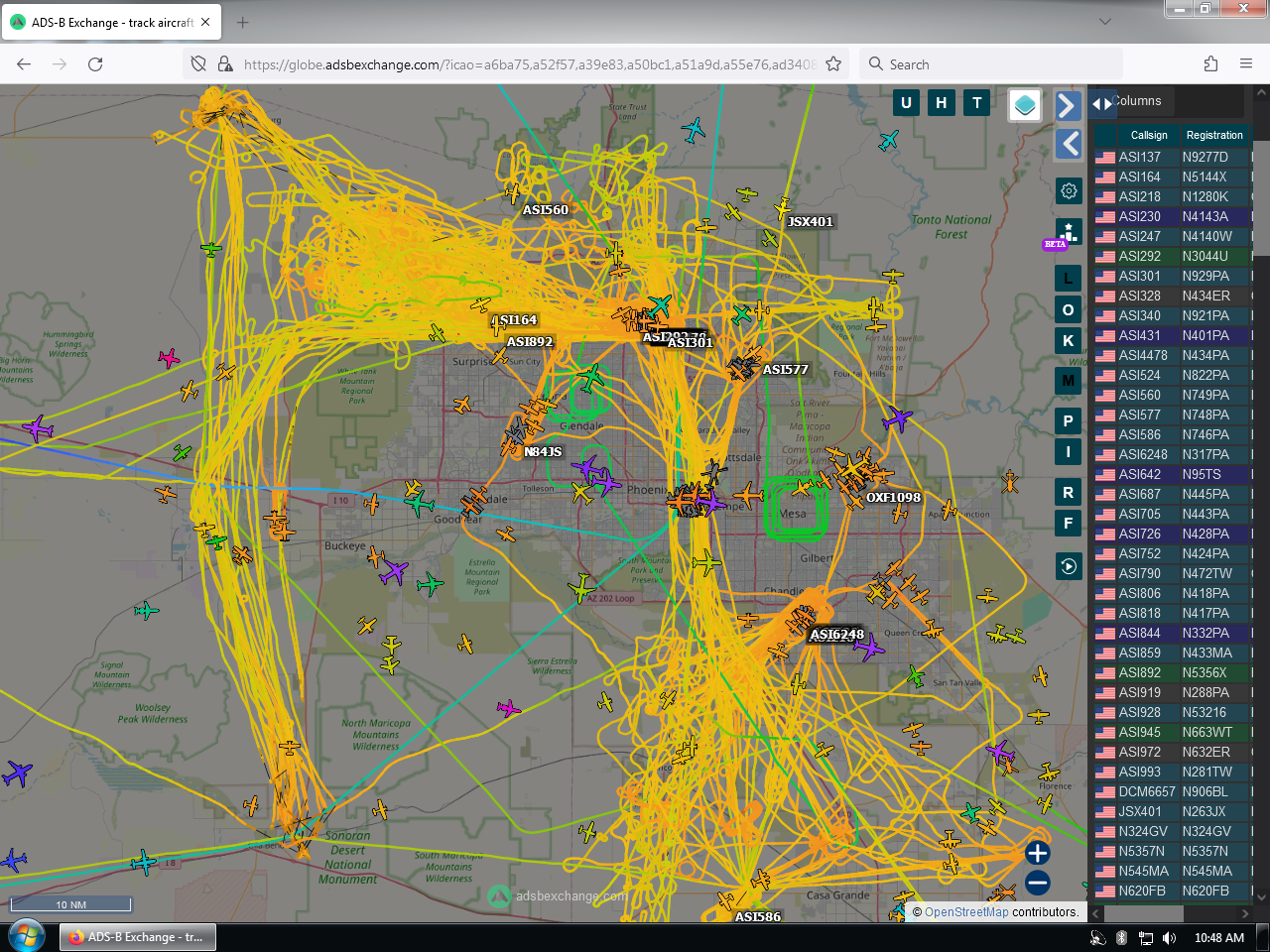Open the list all tabs dropdown
This screenshot has height=952, width=1270.
pos(1105,22)
